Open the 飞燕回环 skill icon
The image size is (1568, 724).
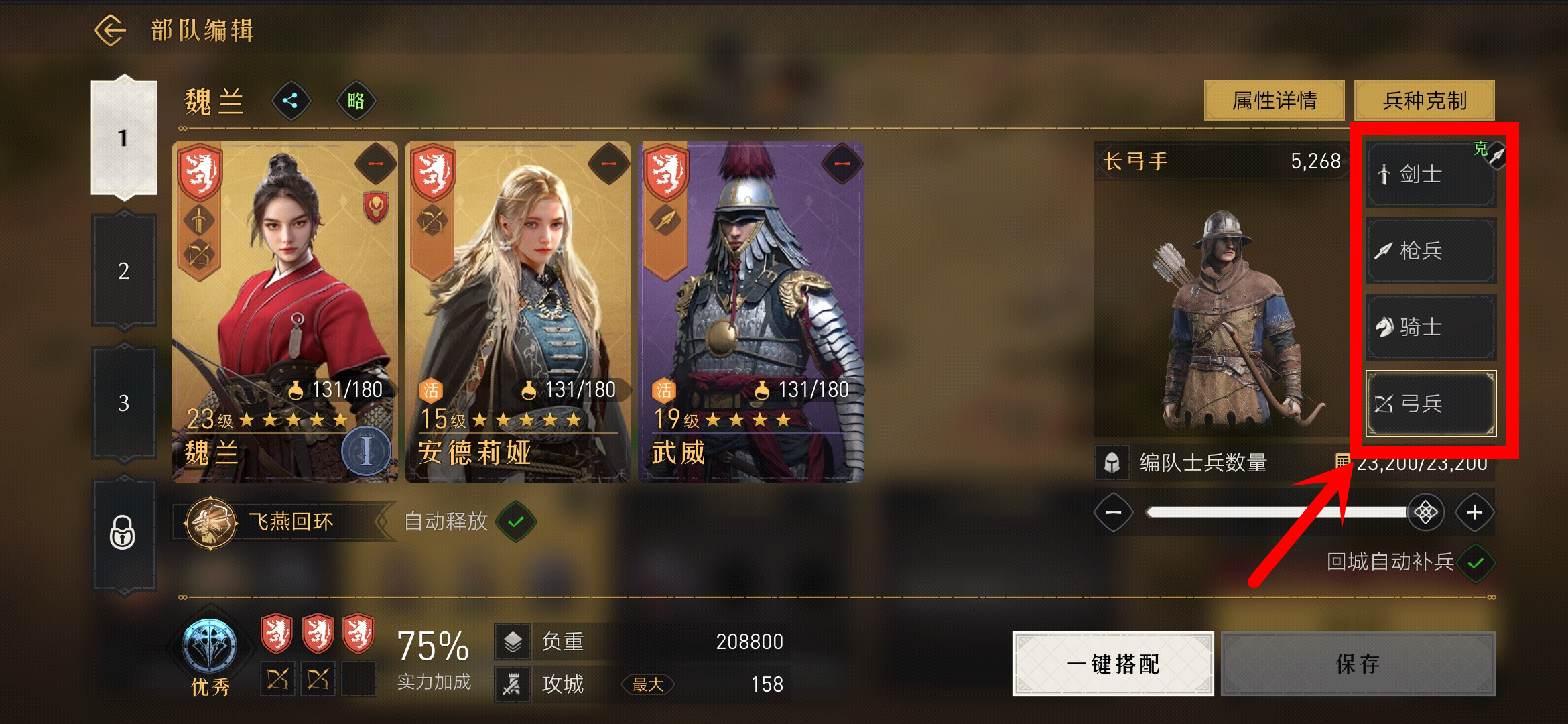(210, 522)
